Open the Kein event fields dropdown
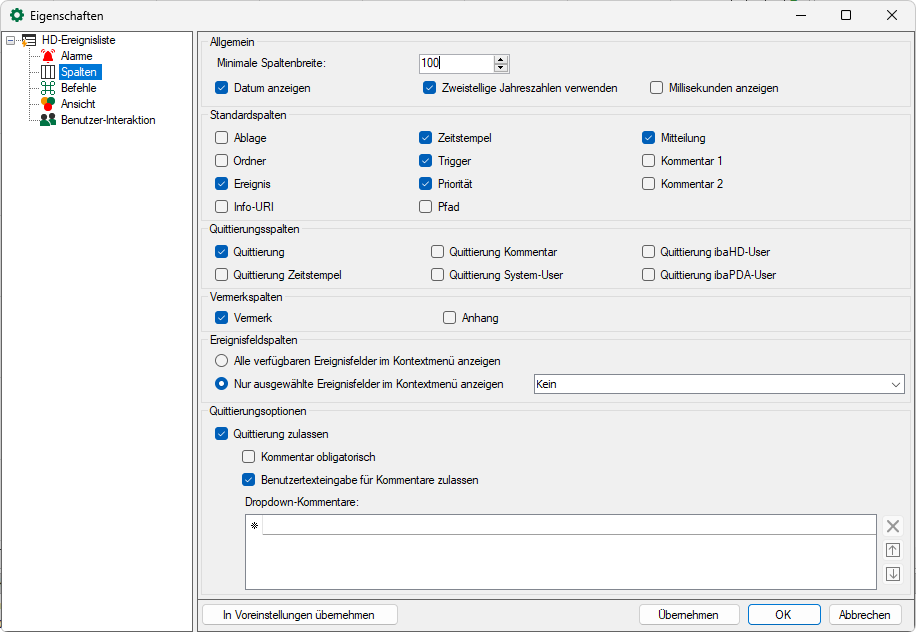The image size is (916, 632). pyautogui.click(x=718, y=384)
